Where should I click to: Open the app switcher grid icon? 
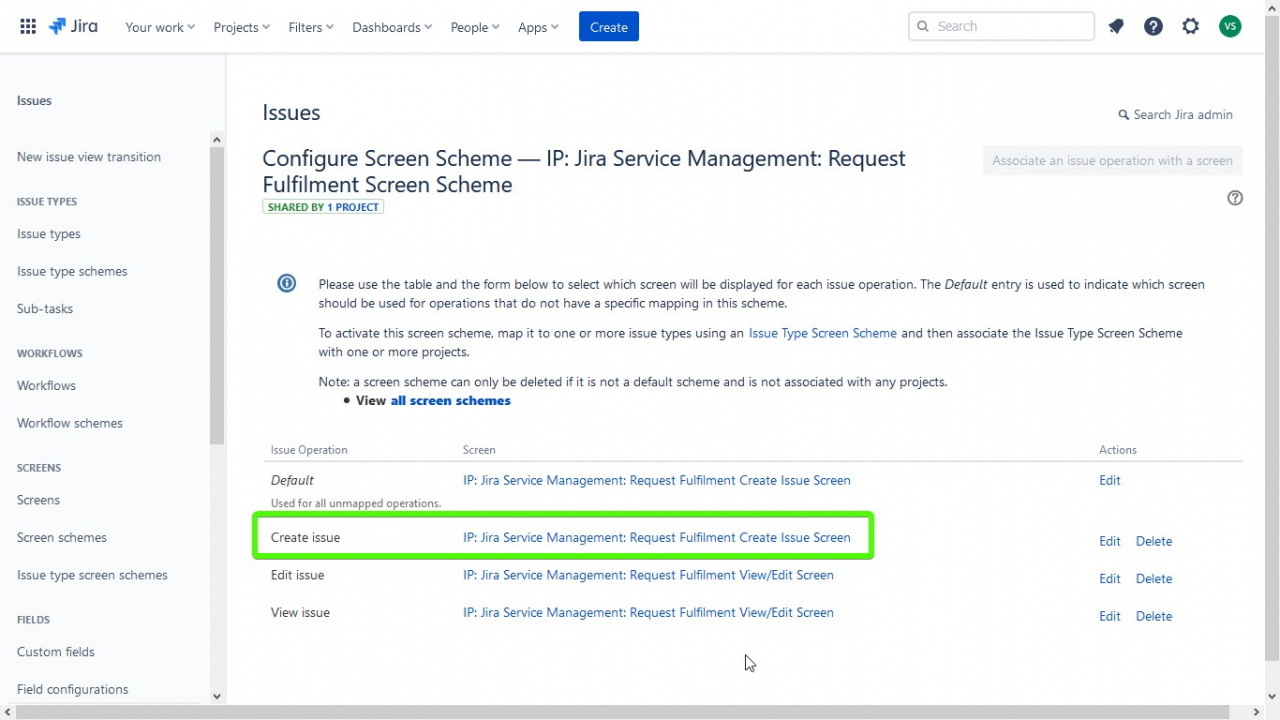pyautogui.click(x=28, y=27)
